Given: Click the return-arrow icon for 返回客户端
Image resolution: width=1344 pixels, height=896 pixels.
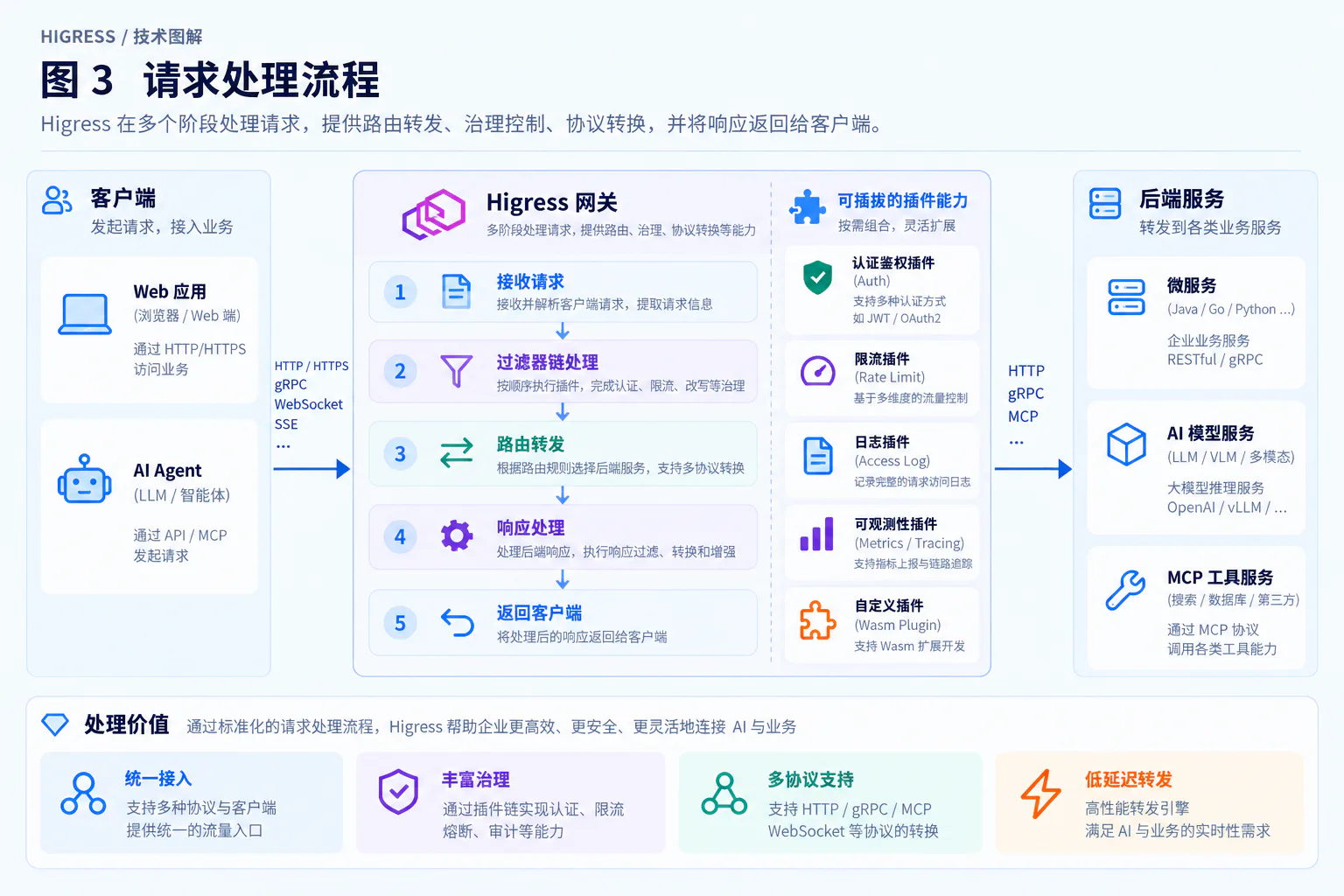Looking at the screenshot, I should click(457, 622).
